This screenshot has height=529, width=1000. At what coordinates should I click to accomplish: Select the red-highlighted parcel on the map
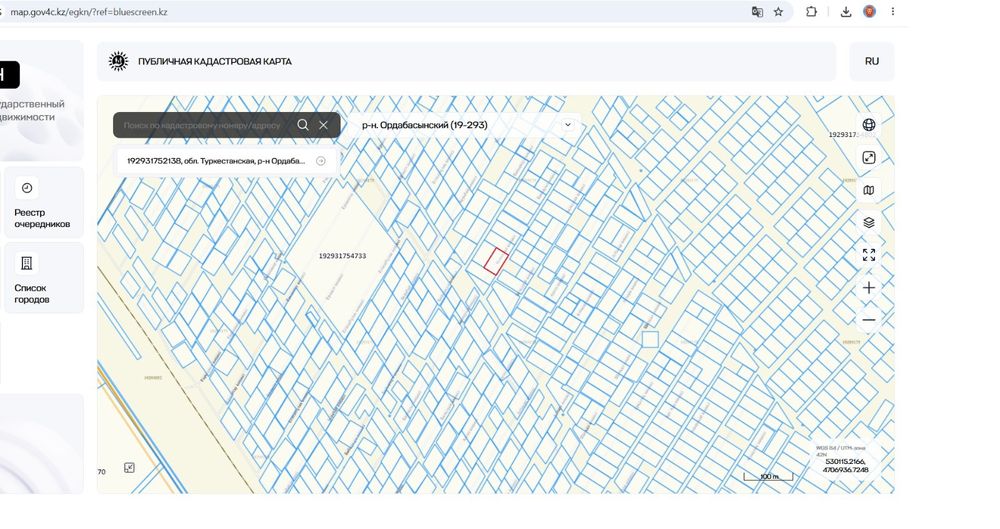[496, 262]
